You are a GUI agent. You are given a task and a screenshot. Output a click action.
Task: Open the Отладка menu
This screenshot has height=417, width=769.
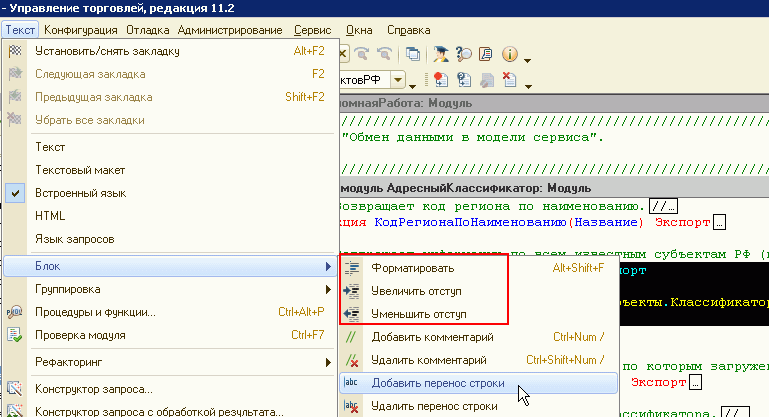148,30
